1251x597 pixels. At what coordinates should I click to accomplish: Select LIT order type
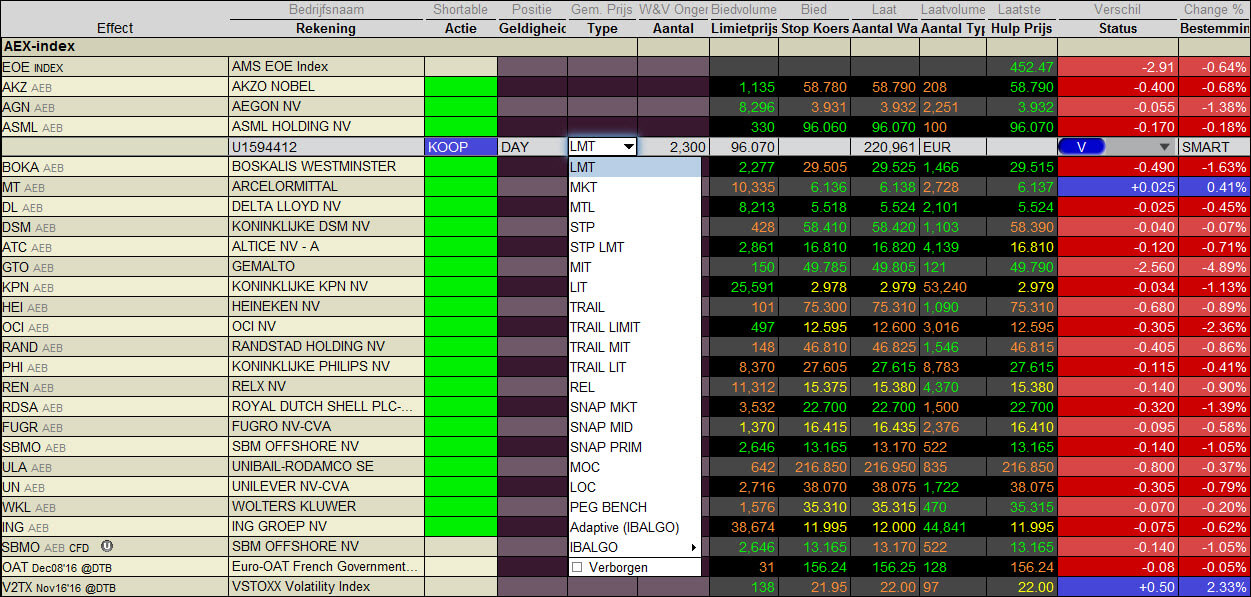pyautogui.click(x=635, y=287)
